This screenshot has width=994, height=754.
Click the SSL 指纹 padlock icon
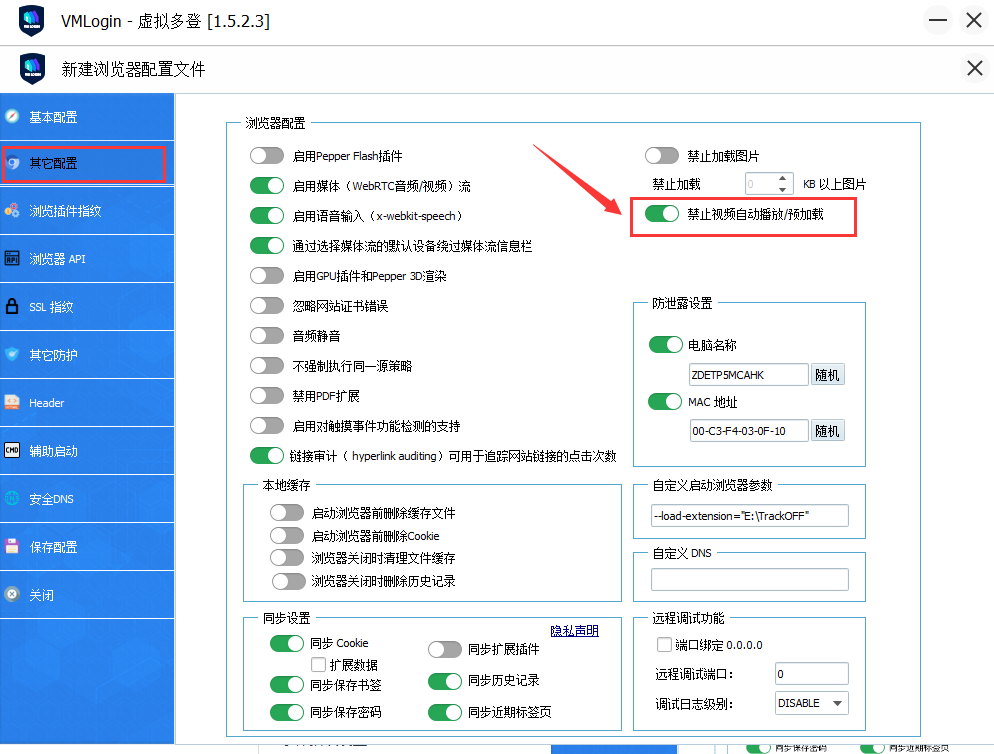(12, 306)
